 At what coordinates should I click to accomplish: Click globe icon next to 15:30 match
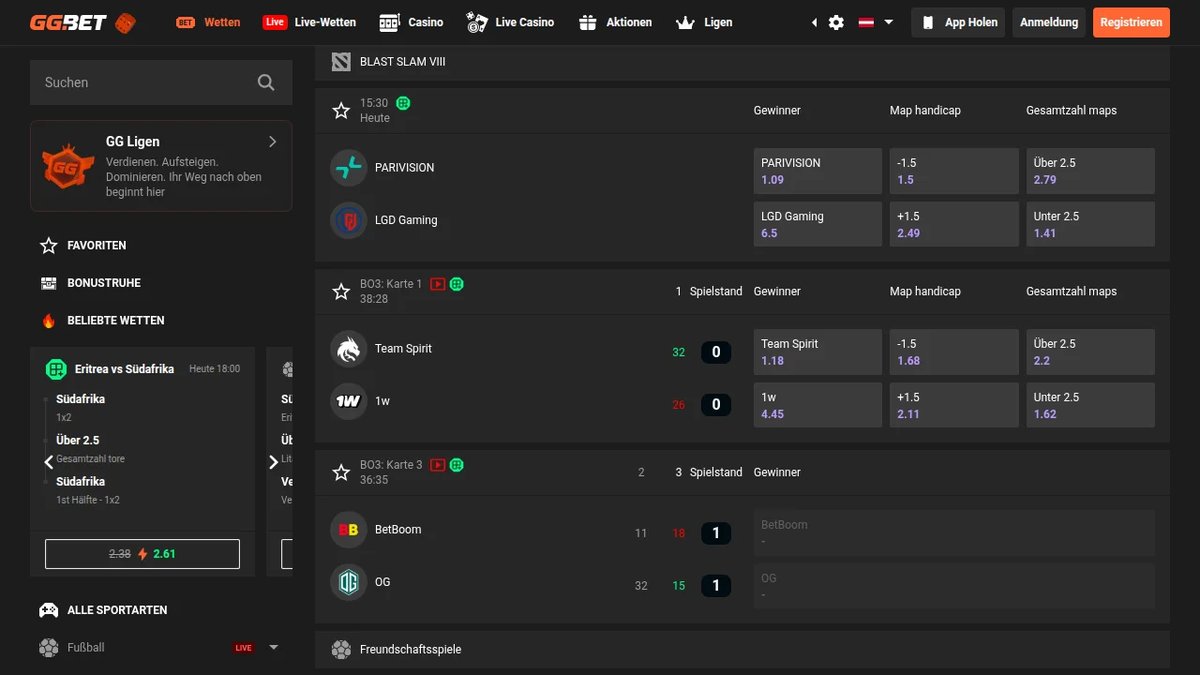[x=403, y=103]
